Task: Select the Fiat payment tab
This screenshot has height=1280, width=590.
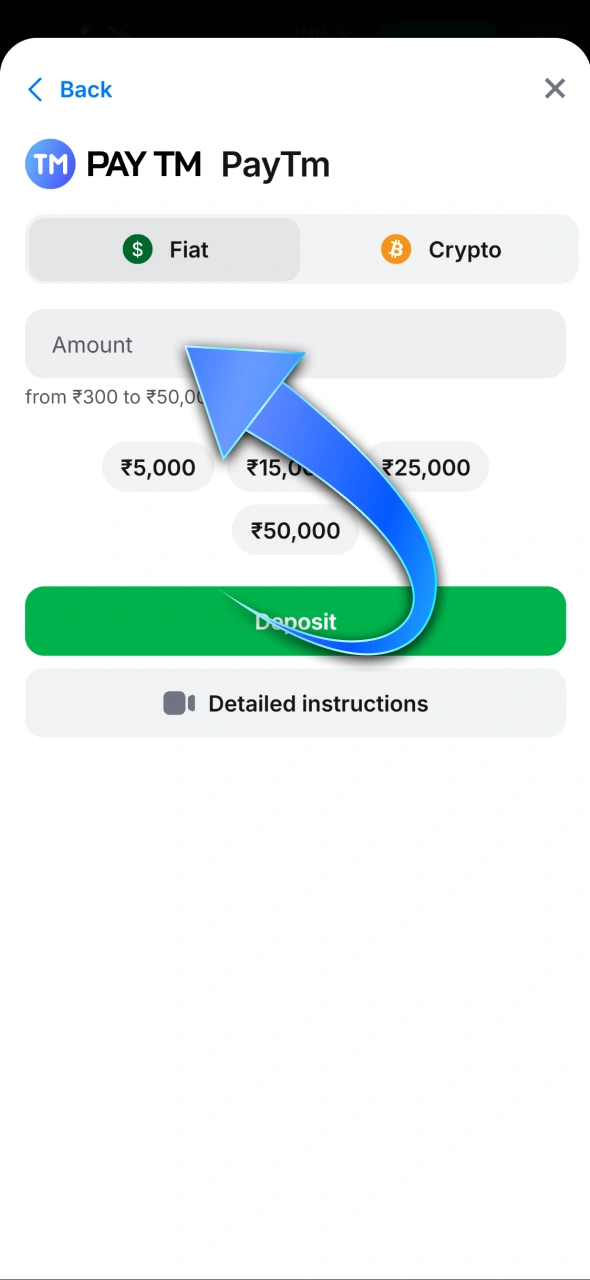Action: tap(163, 249)
